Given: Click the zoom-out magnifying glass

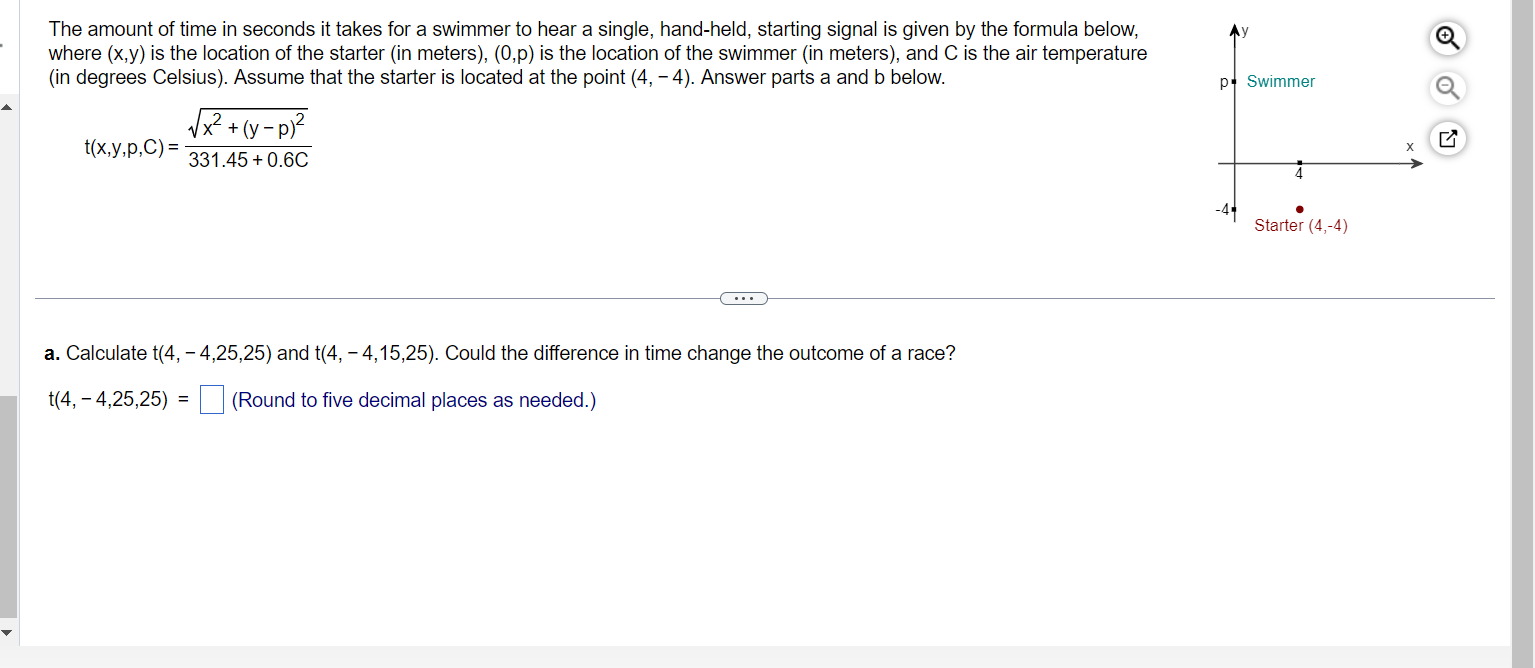Looking at the screenshot, I should pyautogui.click(x=1446, y=88).
